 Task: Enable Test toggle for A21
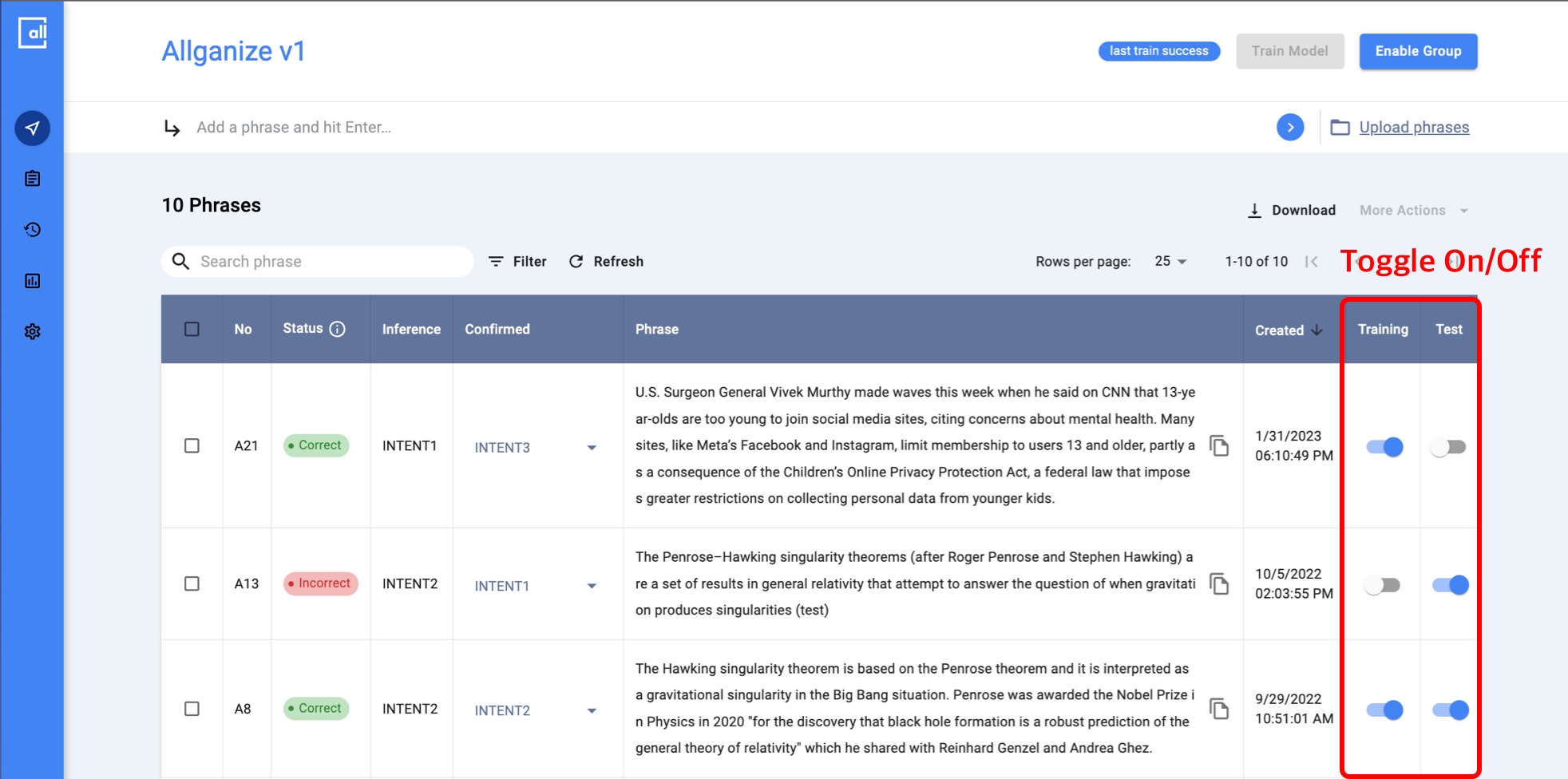coord(1448,447)
